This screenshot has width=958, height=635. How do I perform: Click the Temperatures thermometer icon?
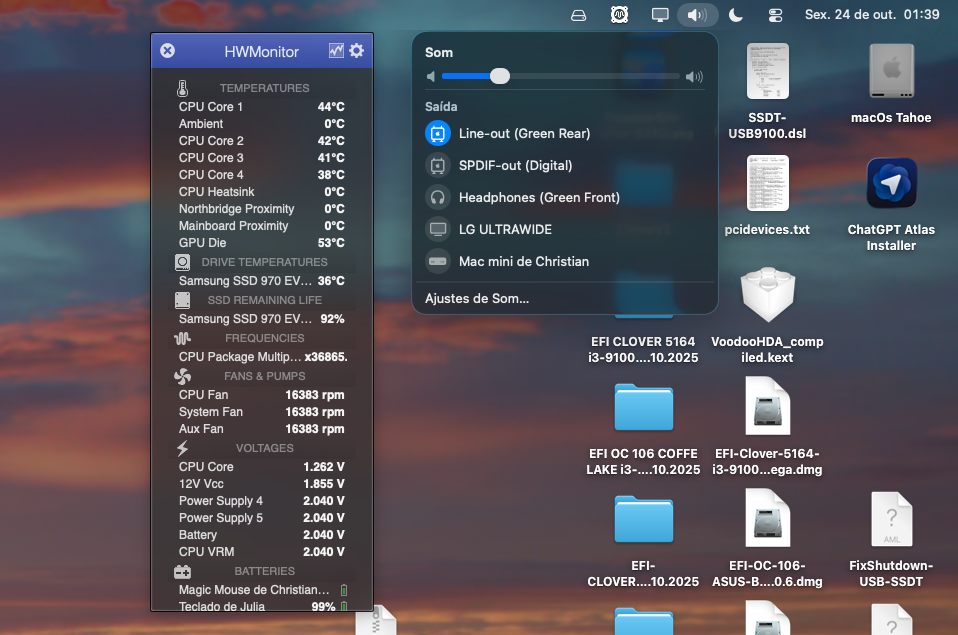tap(182, 88)
